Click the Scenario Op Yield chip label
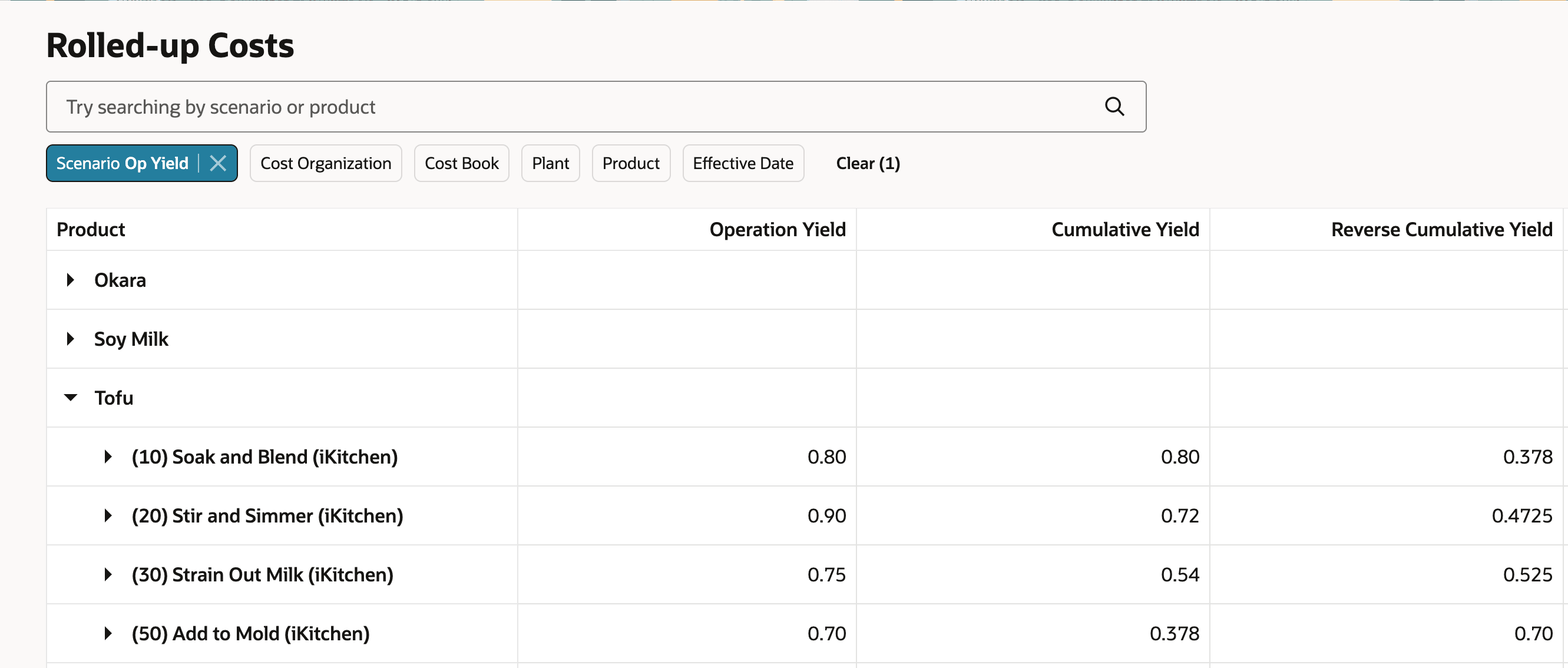 tap(123, 163)
